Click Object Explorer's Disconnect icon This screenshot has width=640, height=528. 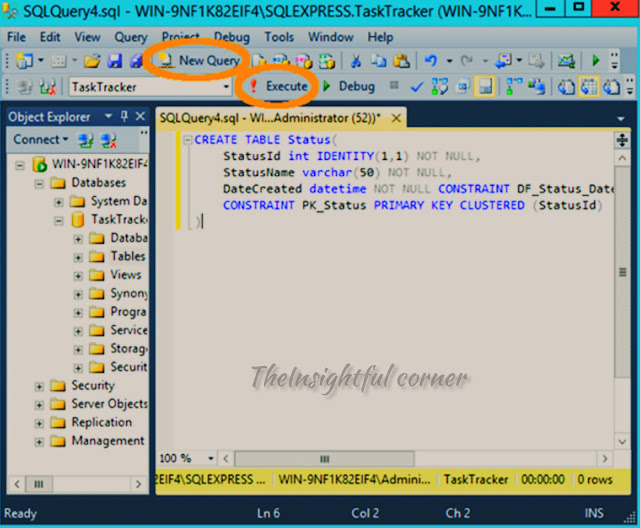109,140
